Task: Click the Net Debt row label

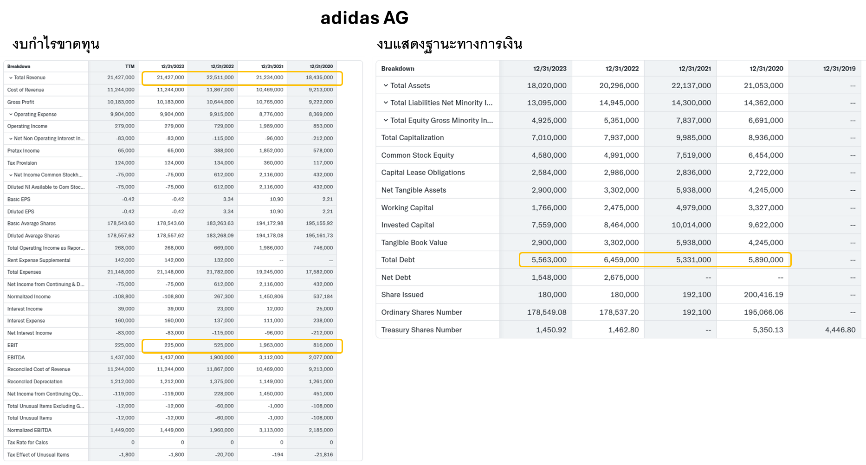Action: [396, 277]
